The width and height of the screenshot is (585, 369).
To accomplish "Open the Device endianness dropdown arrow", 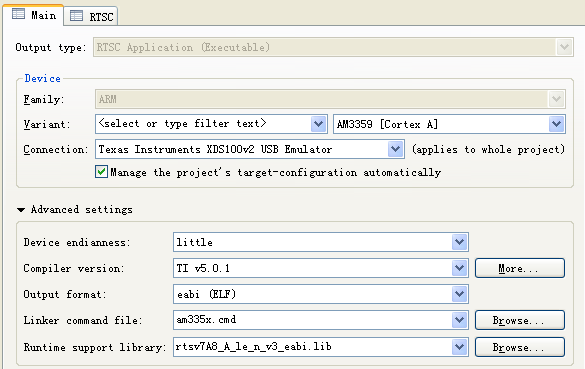I will [x=459, y=242].
